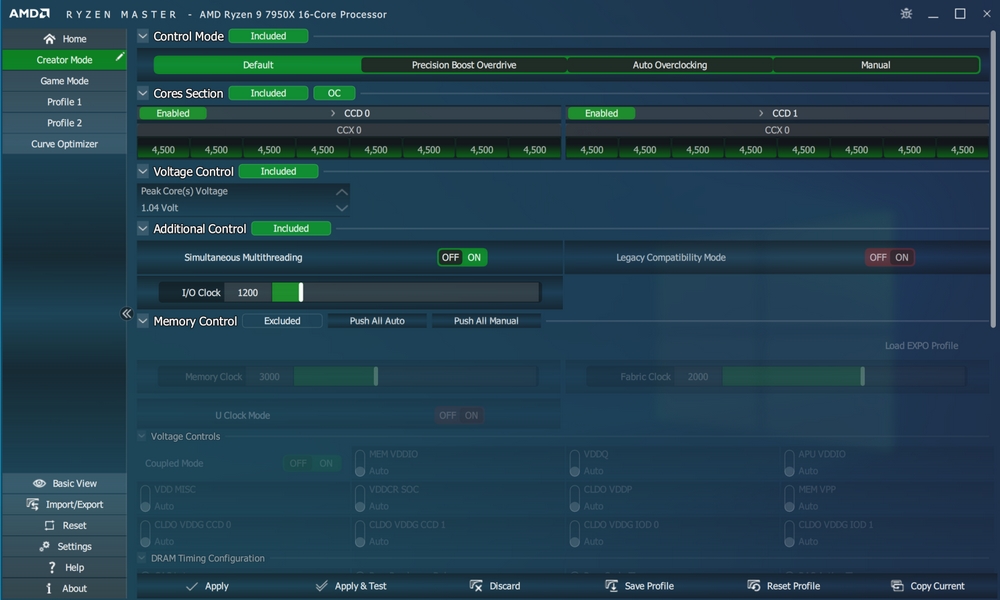Collapse the sidebar with the double-chevron icon
The width and height of the screenshot is (1000, 600).
tap(126, 313)
